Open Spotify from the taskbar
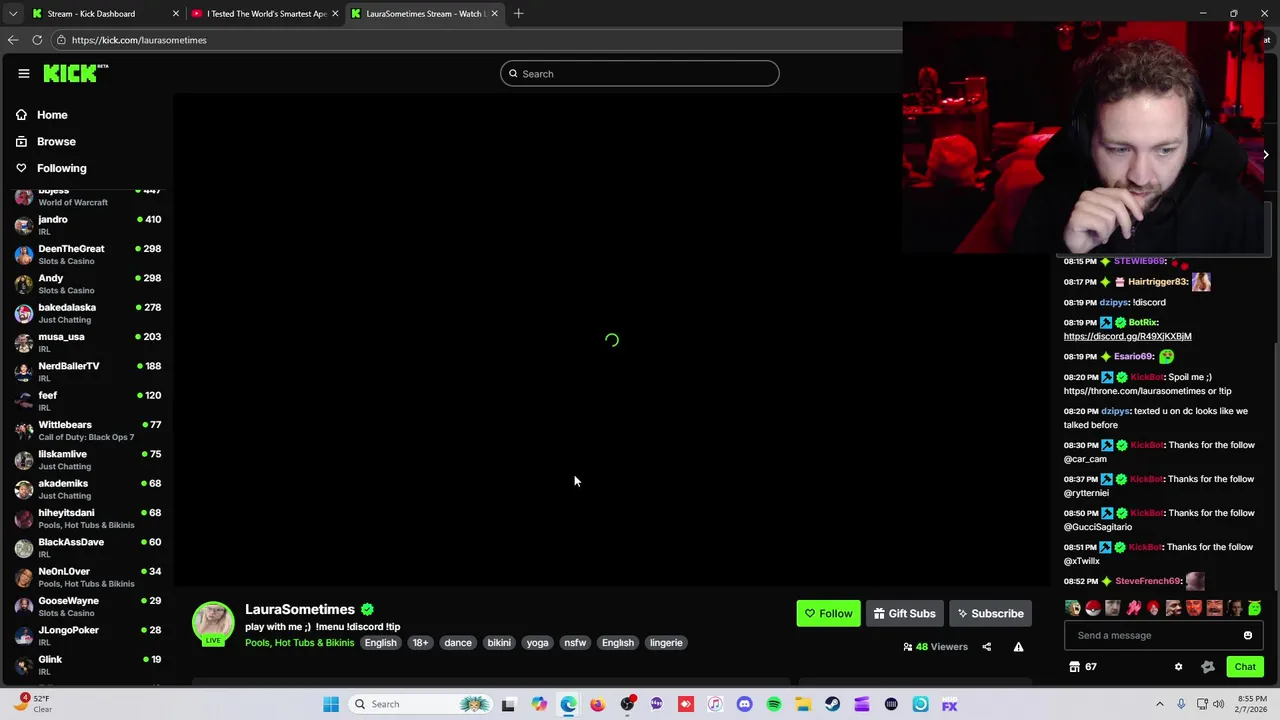 click(774, 704)
